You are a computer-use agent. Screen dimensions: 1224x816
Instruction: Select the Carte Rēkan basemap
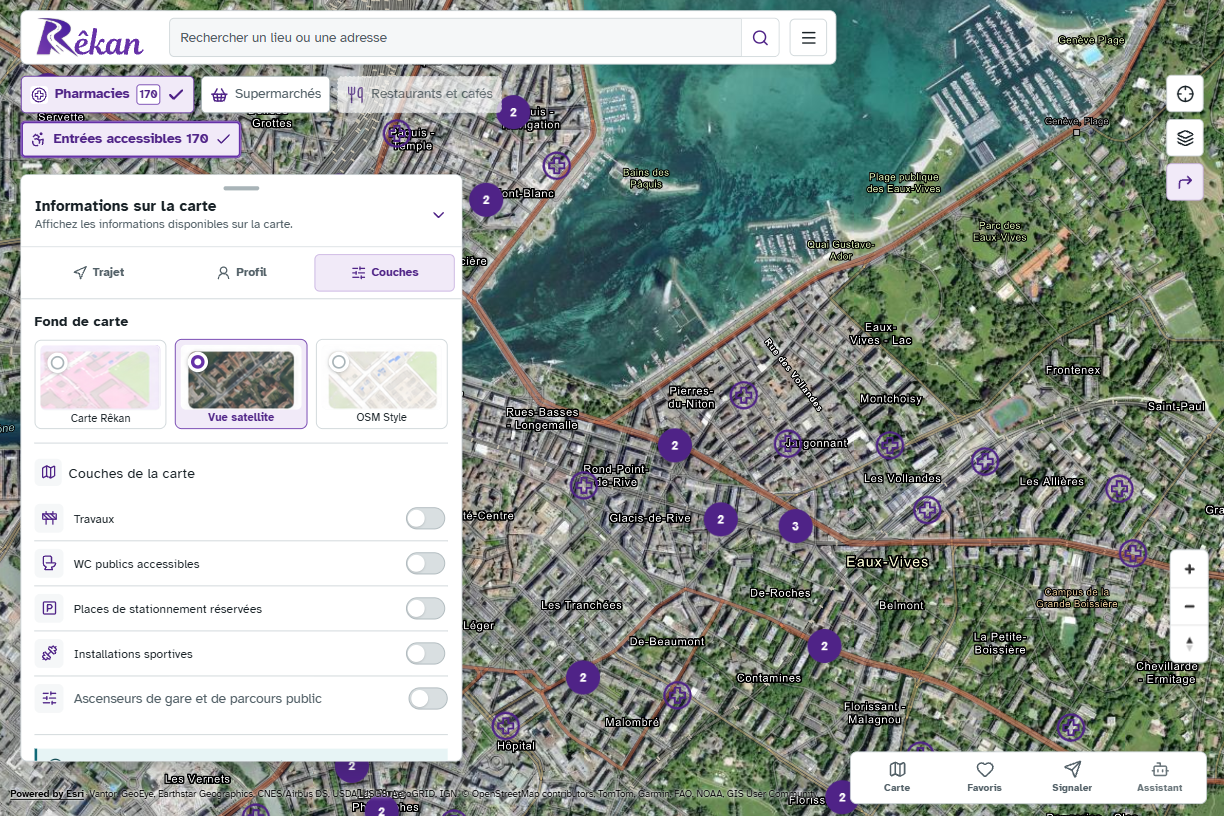[101, 384]
